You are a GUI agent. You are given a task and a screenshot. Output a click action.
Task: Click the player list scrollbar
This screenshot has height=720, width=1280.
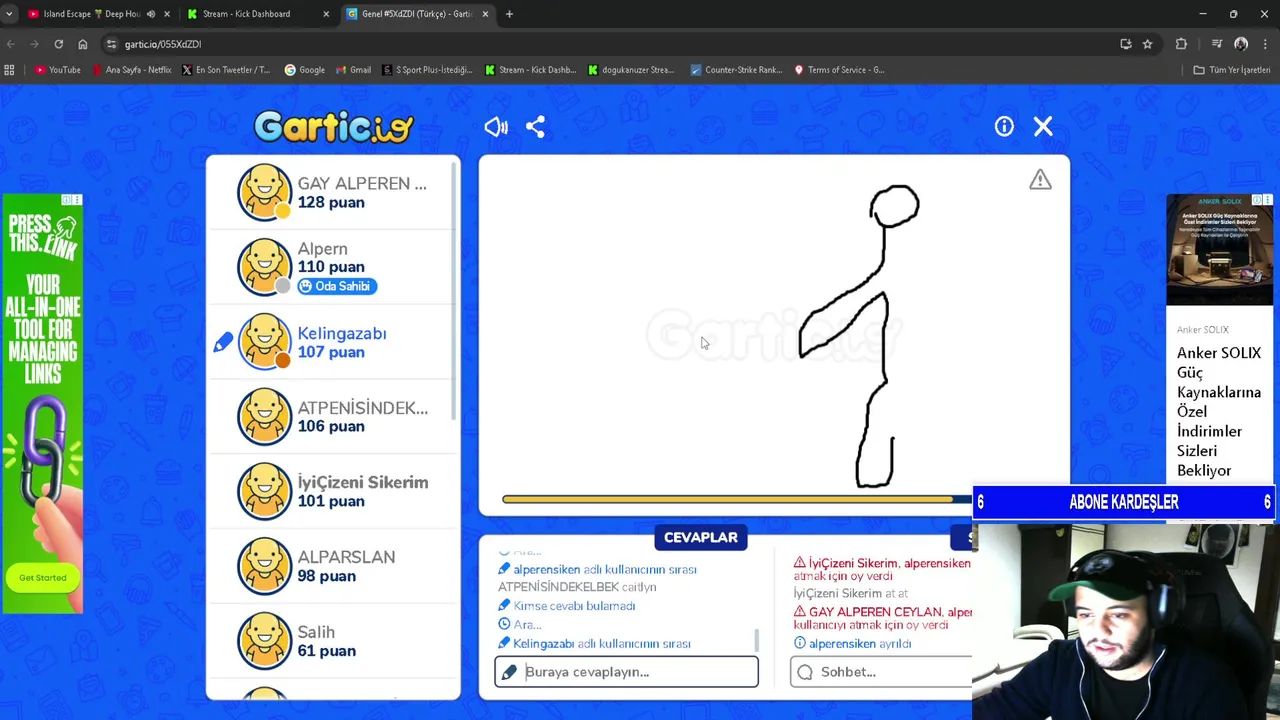click(456, 290)
